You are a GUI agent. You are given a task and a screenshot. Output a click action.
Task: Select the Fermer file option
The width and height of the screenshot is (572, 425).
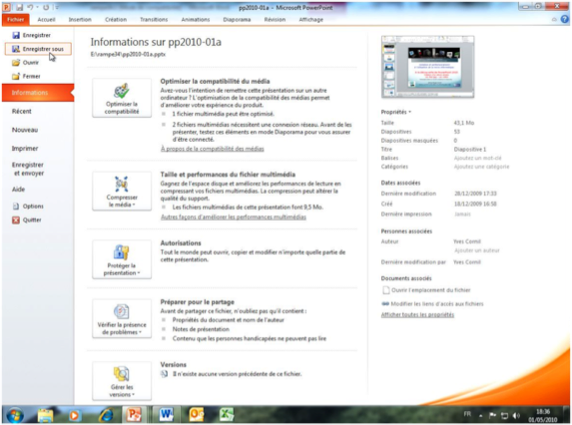point(26,76)
